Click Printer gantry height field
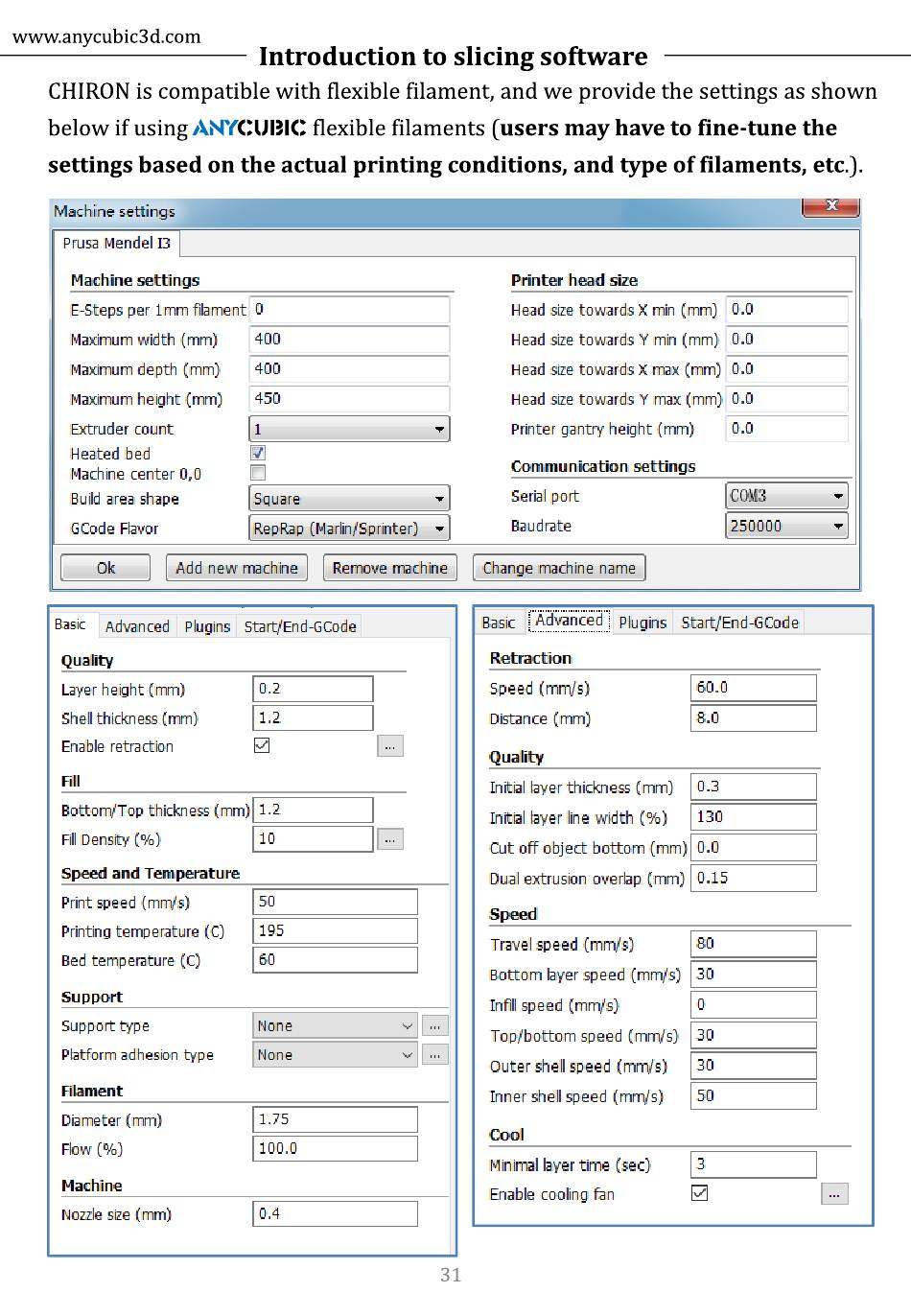This screenshot has height=1316, width=911. tap(787, 429)
